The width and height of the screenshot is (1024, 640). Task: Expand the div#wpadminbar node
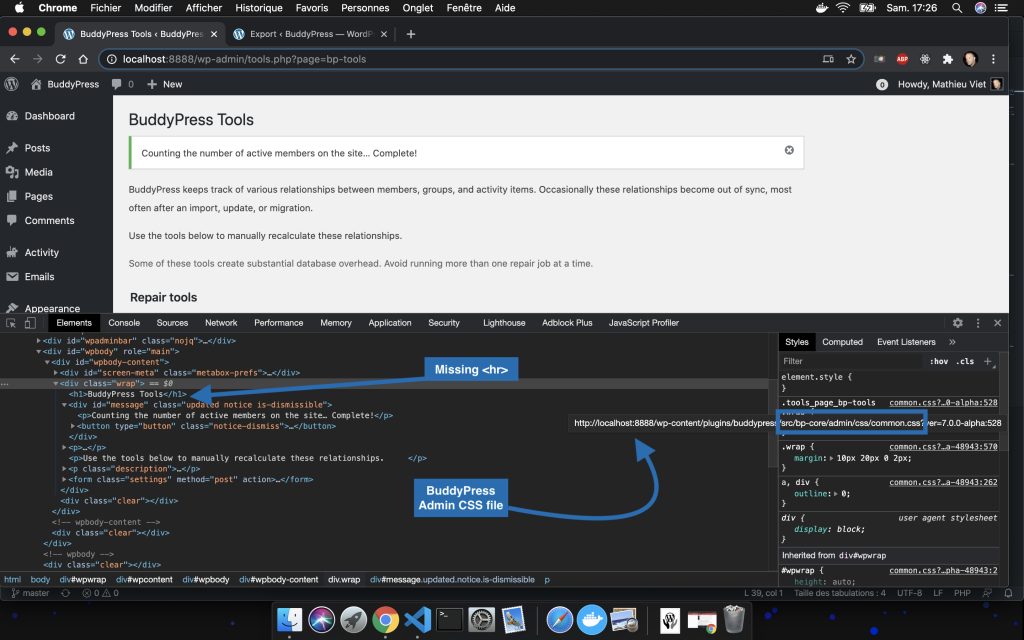click(x=39, y=340)
